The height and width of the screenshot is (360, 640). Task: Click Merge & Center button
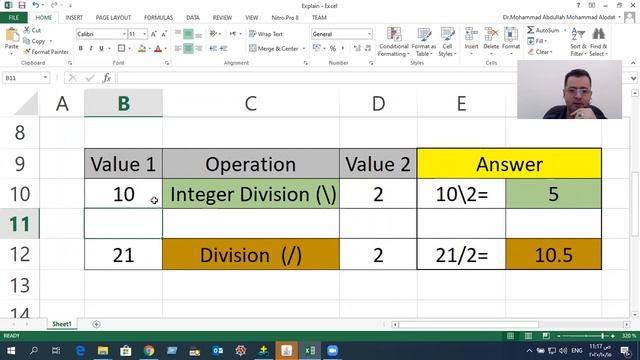(x=274, y=49)
